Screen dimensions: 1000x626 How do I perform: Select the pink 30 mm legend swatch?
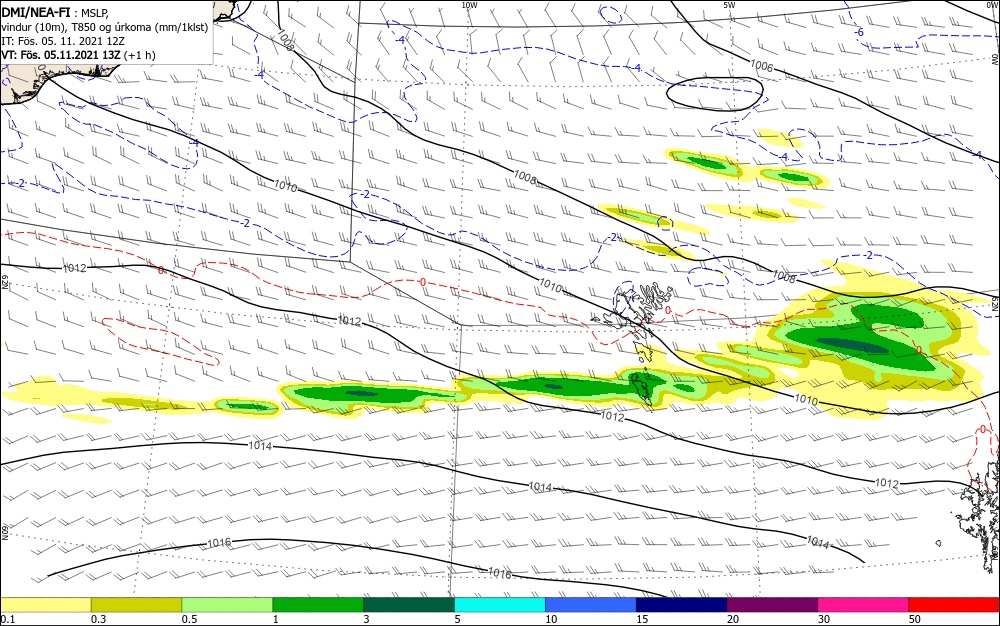pyautogui.click(x=863, y=605)
